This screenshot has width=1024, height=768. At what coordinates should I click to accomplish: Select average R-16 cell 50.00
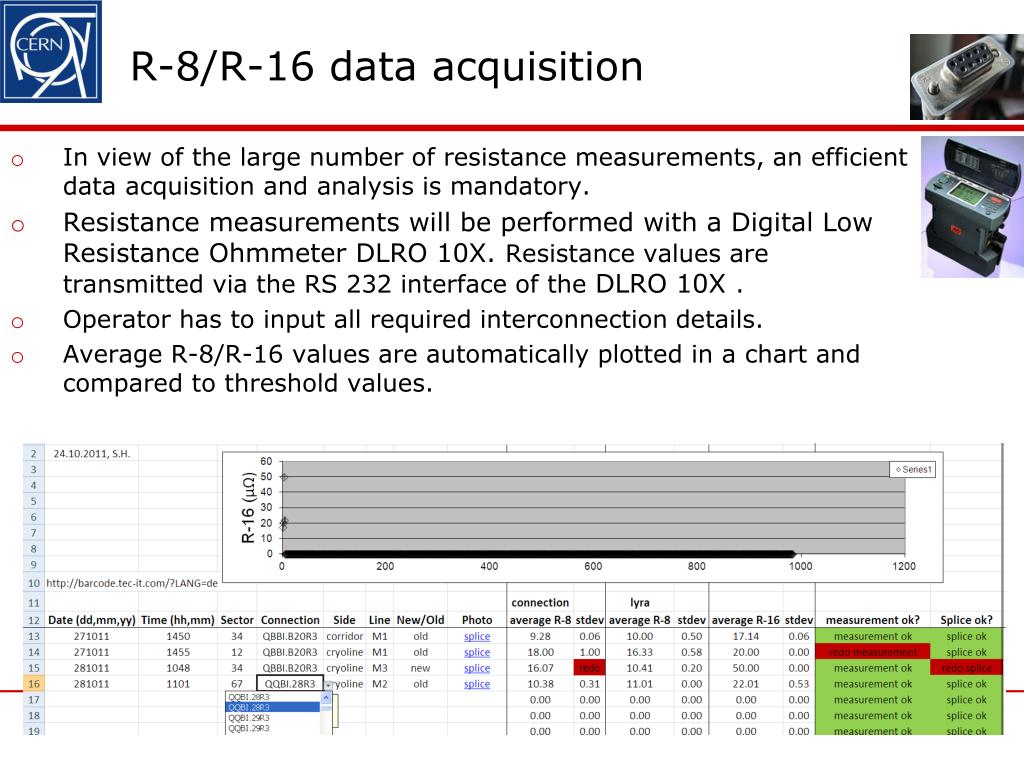tap(746, 668)
